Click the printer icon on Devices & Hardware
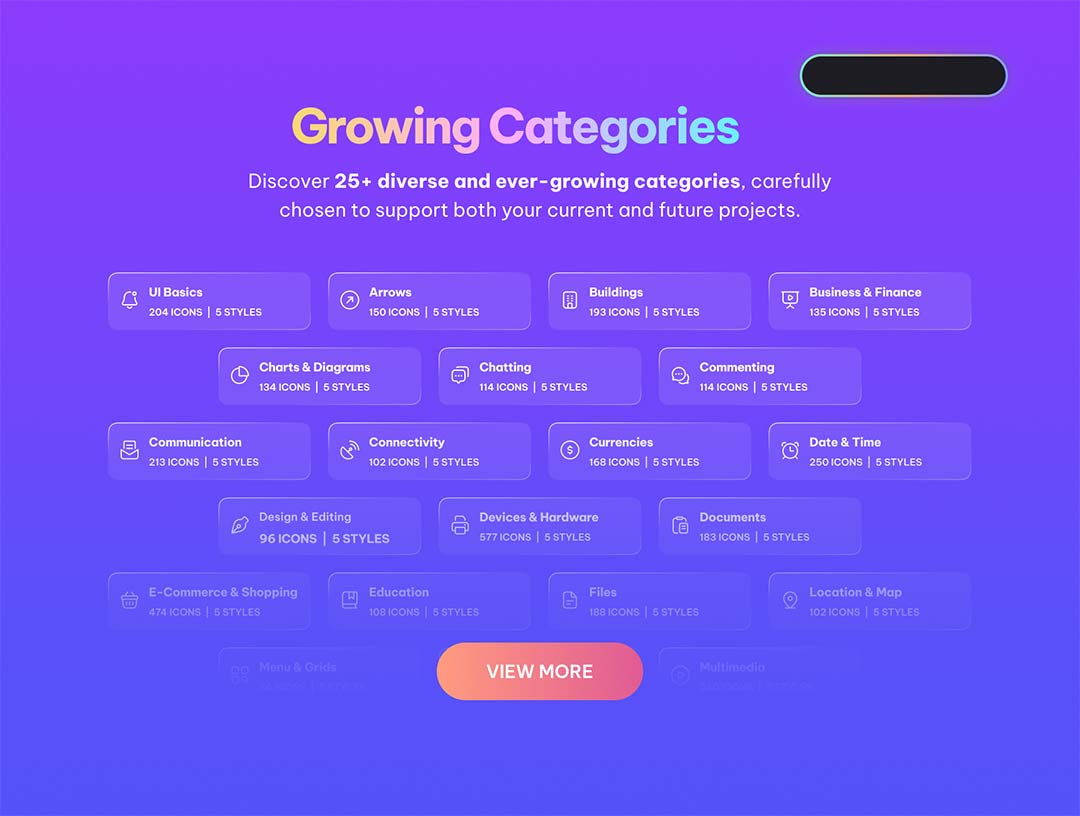Screen dimensions: 1080x816 click(460, 526)
